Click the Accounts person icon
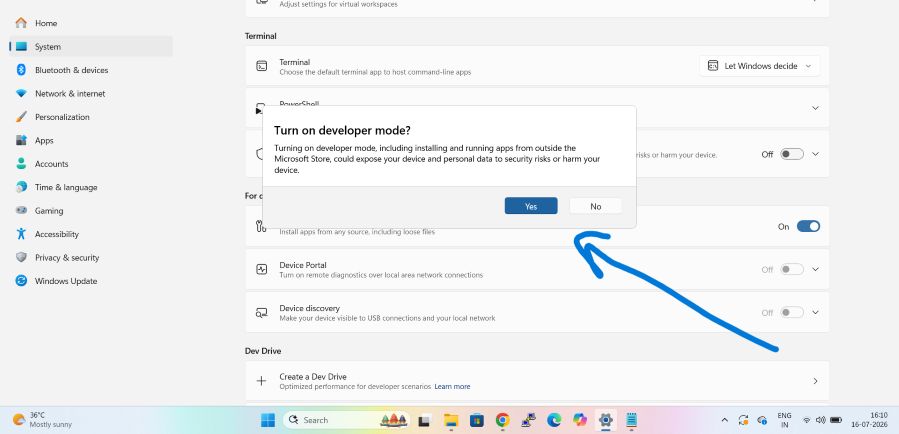The image size is (899, 434). tap(21, 164)
